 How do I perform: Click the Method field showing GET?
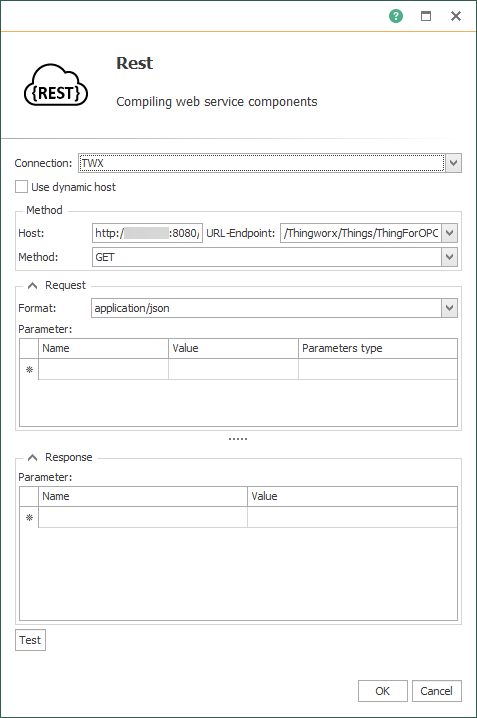tap(267, 257)
